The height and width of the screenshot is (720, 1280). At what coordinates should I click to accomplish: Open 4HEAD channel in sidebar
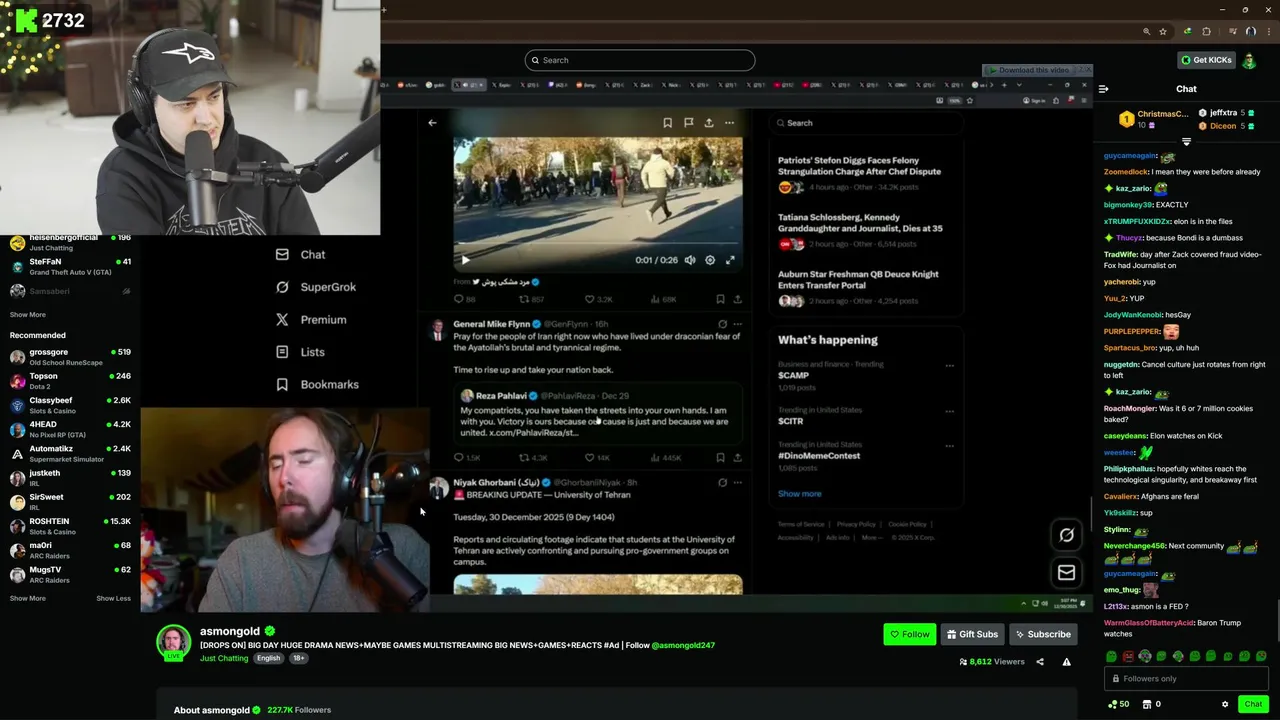tap(70, 429)
